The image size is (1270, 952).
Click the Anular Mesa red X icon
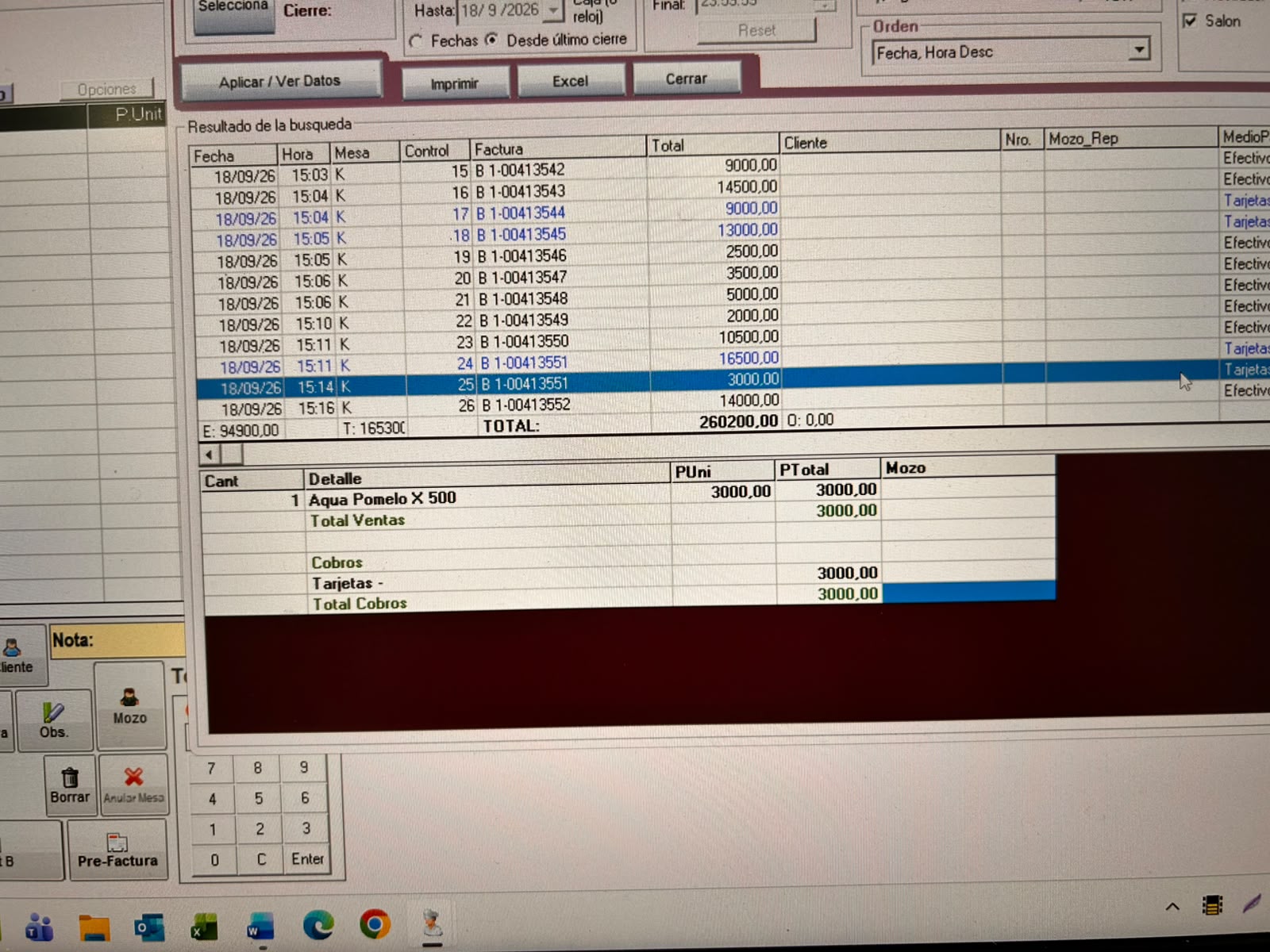[133, 784]
